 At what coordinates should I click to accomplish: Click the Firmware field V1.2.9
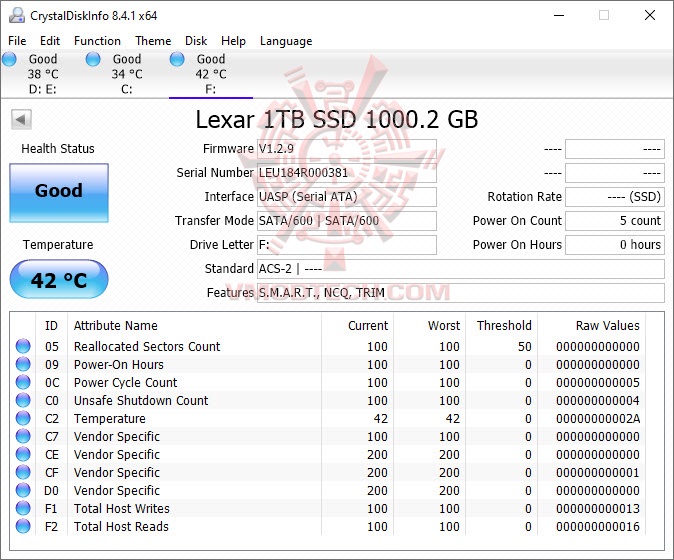346,149
